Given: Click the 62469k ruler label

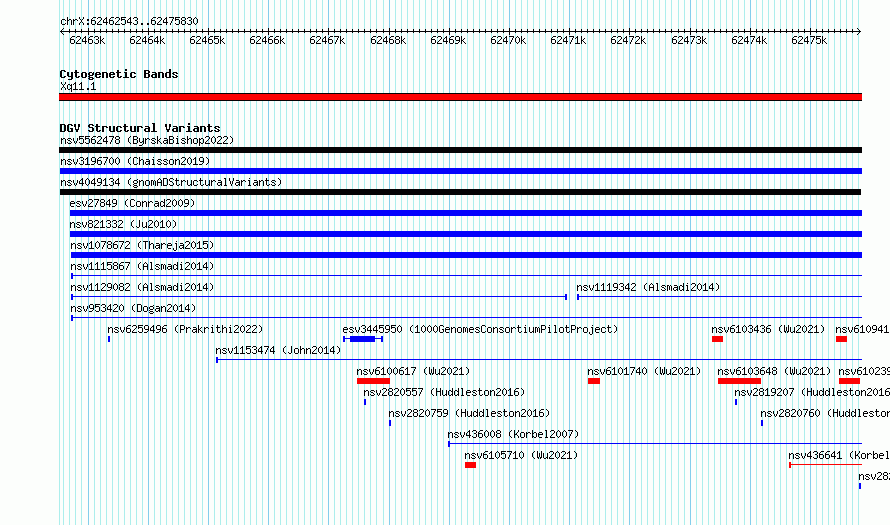Looking at the screenshot, I should point(448,40).
